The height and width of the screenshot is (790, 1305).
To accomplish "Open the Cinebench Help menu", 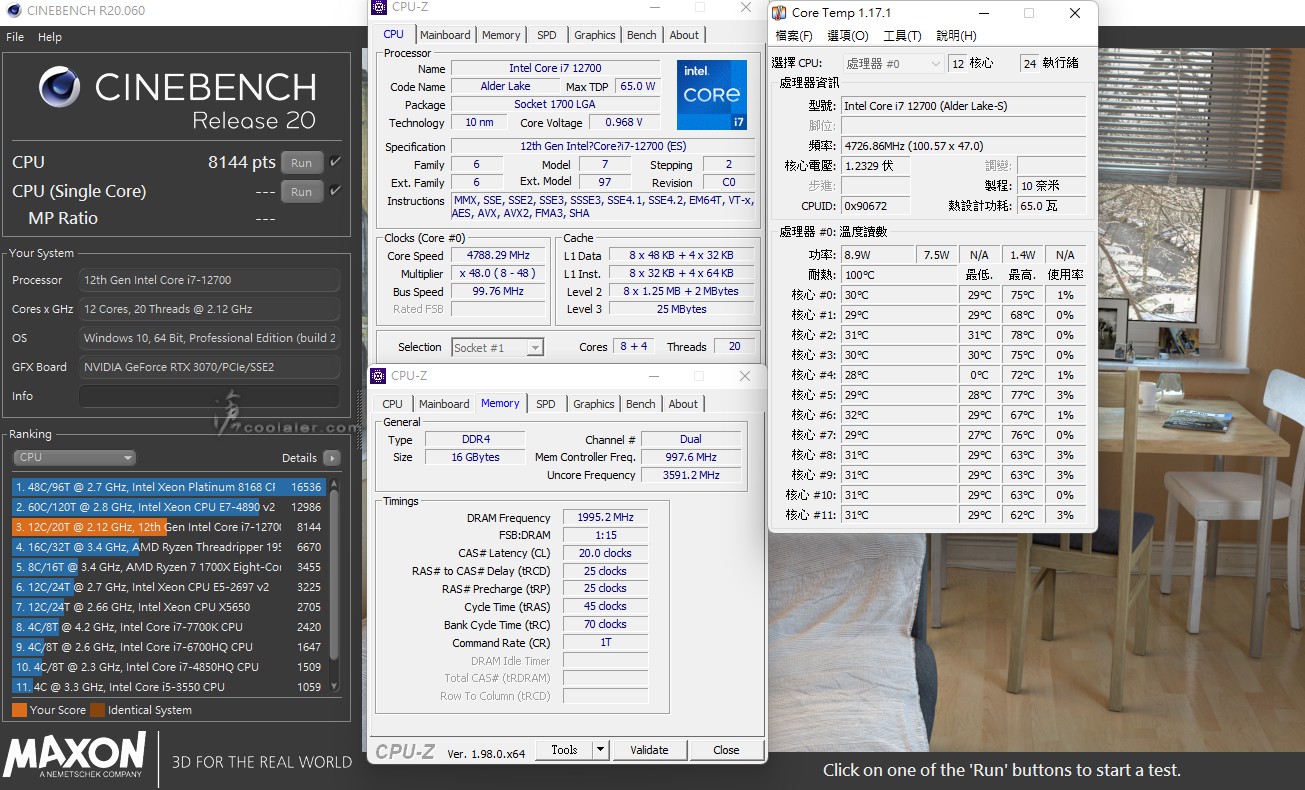I will [x=50, y=37].
